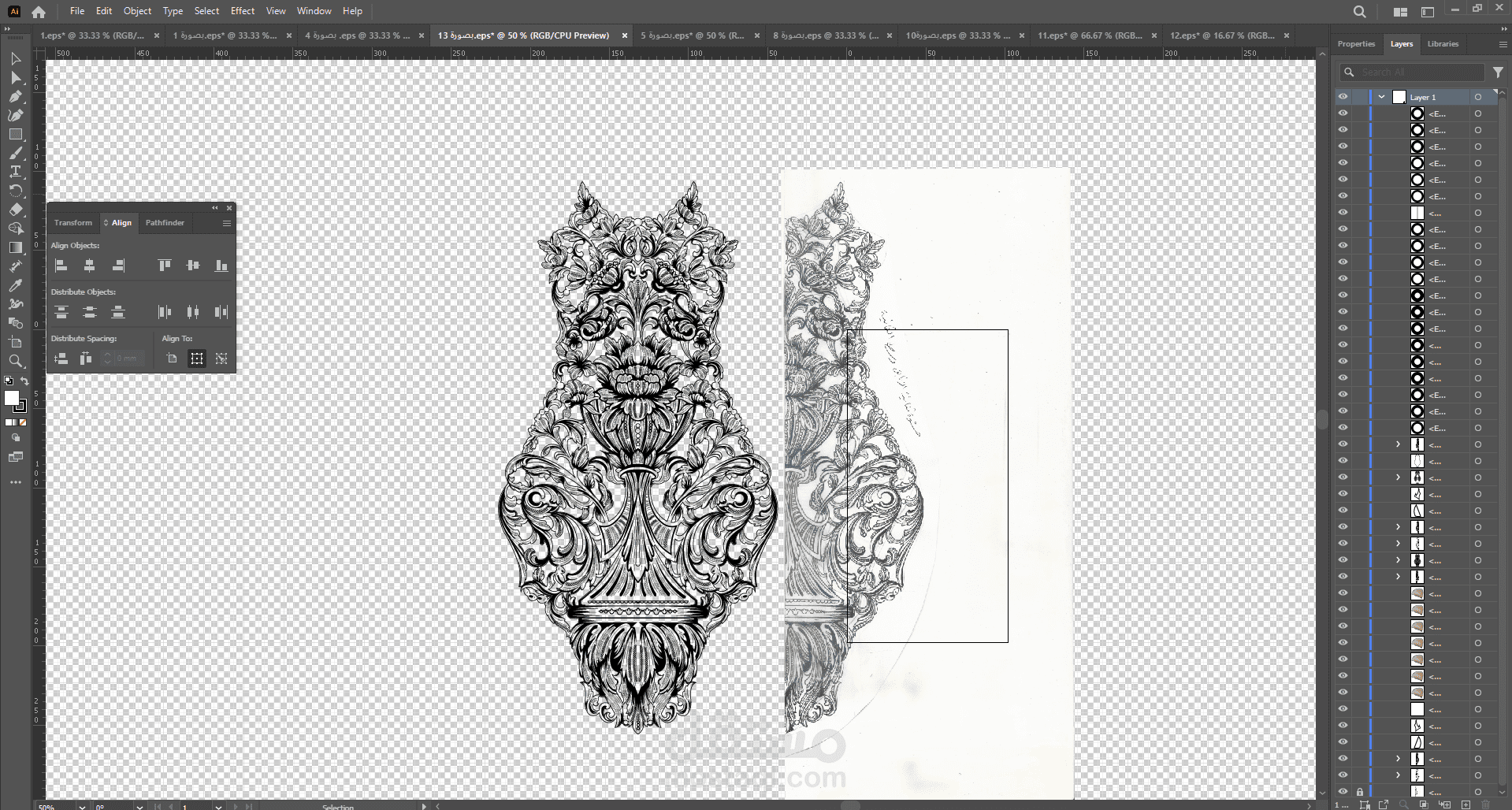This screenshot has height=810, width=1512.
Task: Open the Effect menu
Action: coord(243,11)
